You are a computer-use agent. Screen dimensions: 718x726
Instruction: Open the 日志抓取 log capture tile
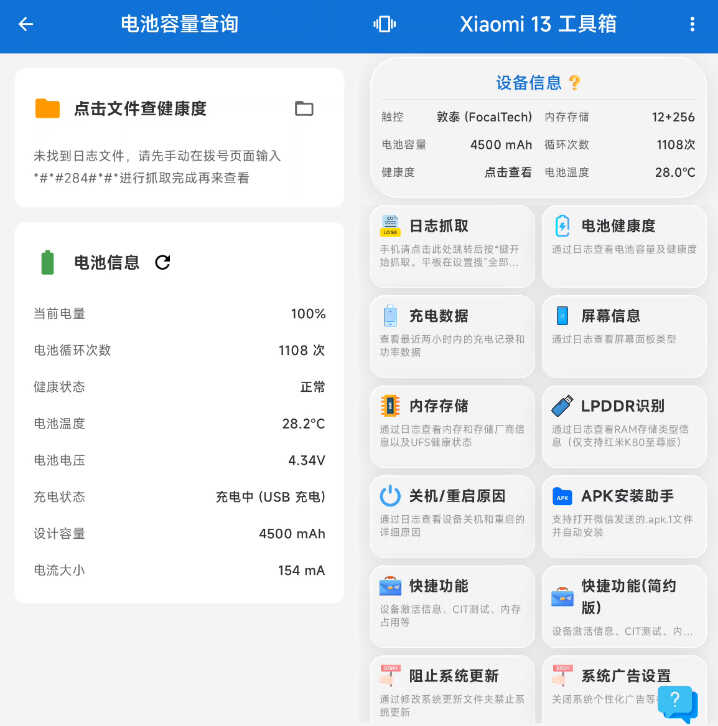click(x=452, y=247)
